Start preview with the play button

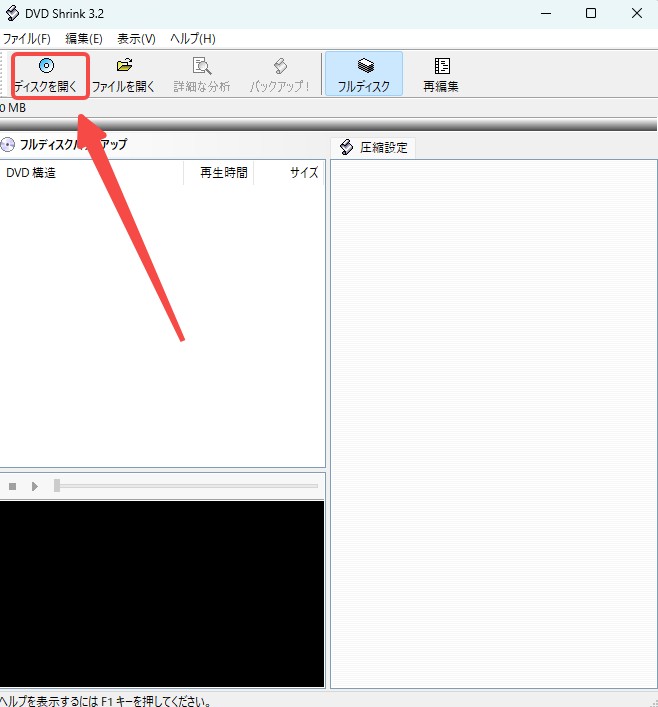pyautogui.click(x=35, y=487)
